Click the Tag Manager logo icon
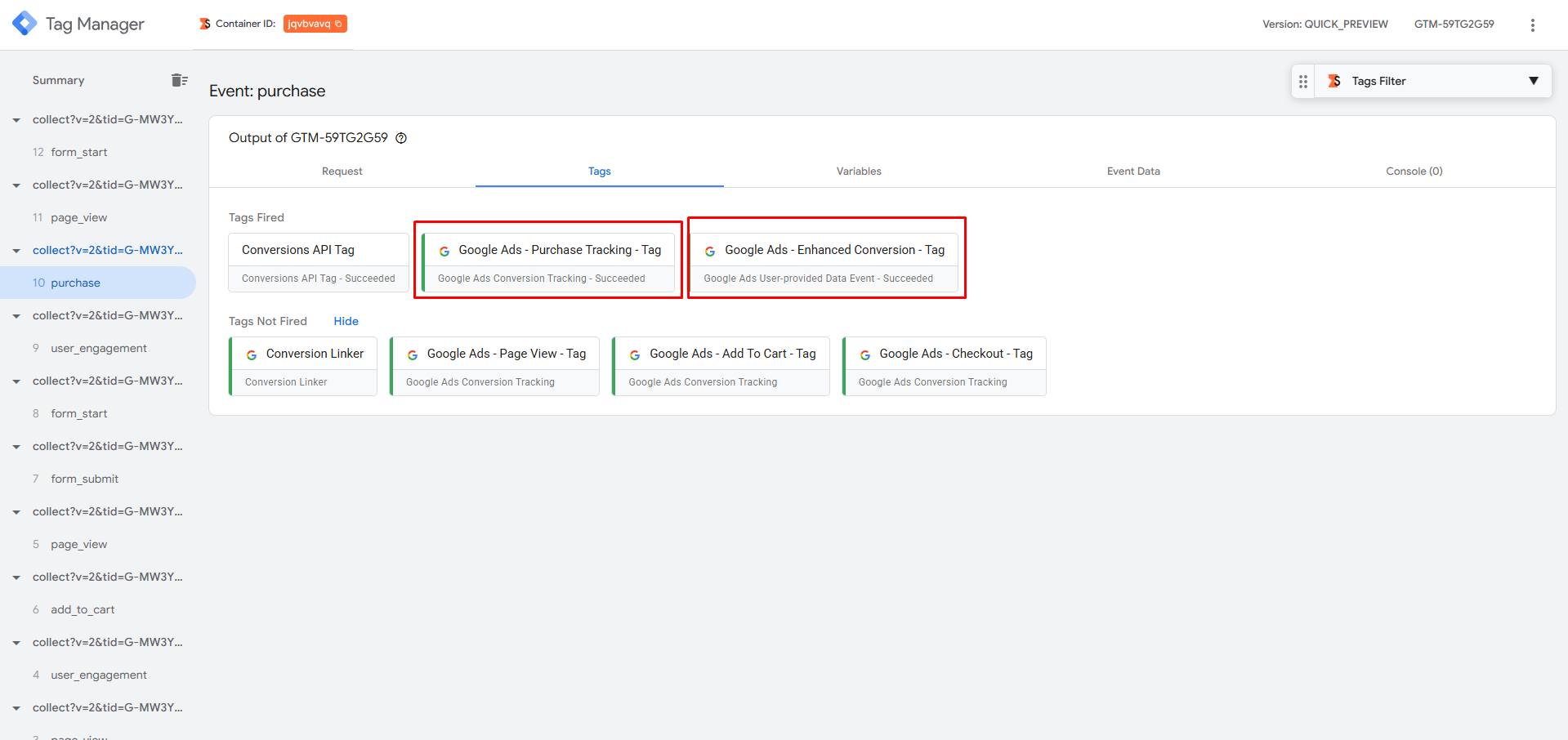Image resolution: width=1568 pixels, height=740 pixels. (x=25, y=24)
